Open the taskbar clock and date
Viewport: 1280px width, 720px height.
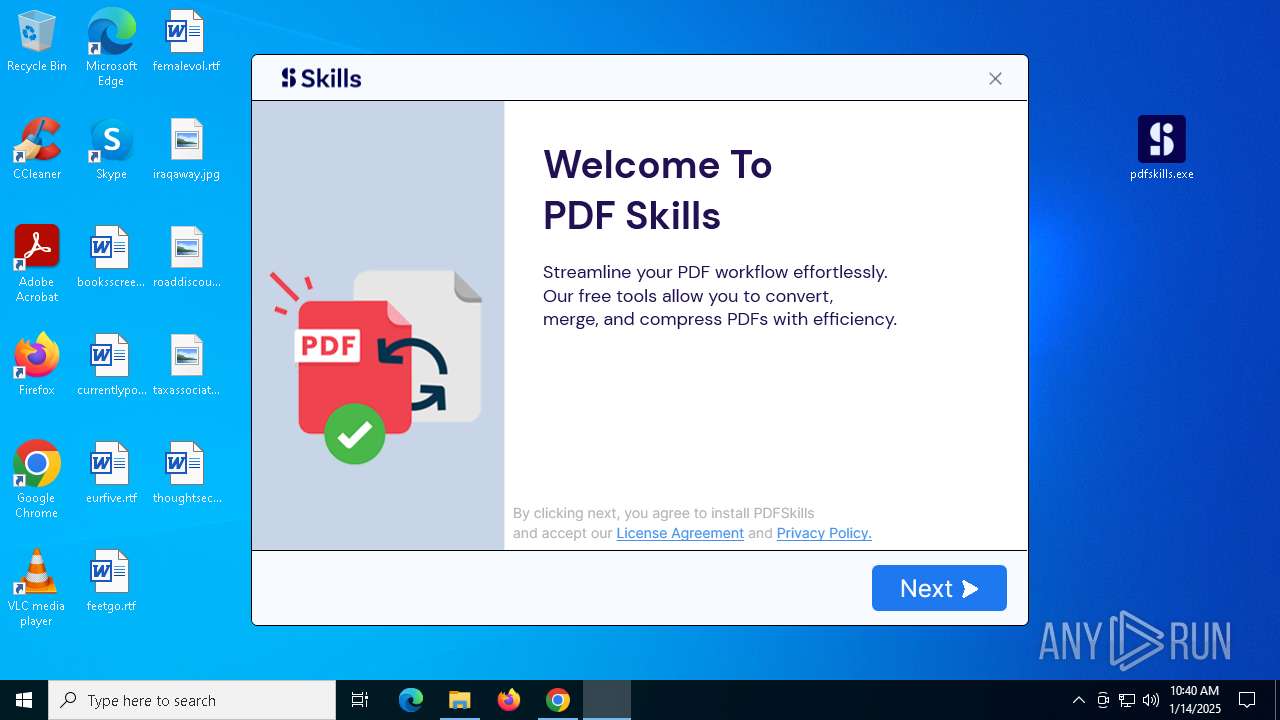pyautogui.click(x=1195, y=700)
